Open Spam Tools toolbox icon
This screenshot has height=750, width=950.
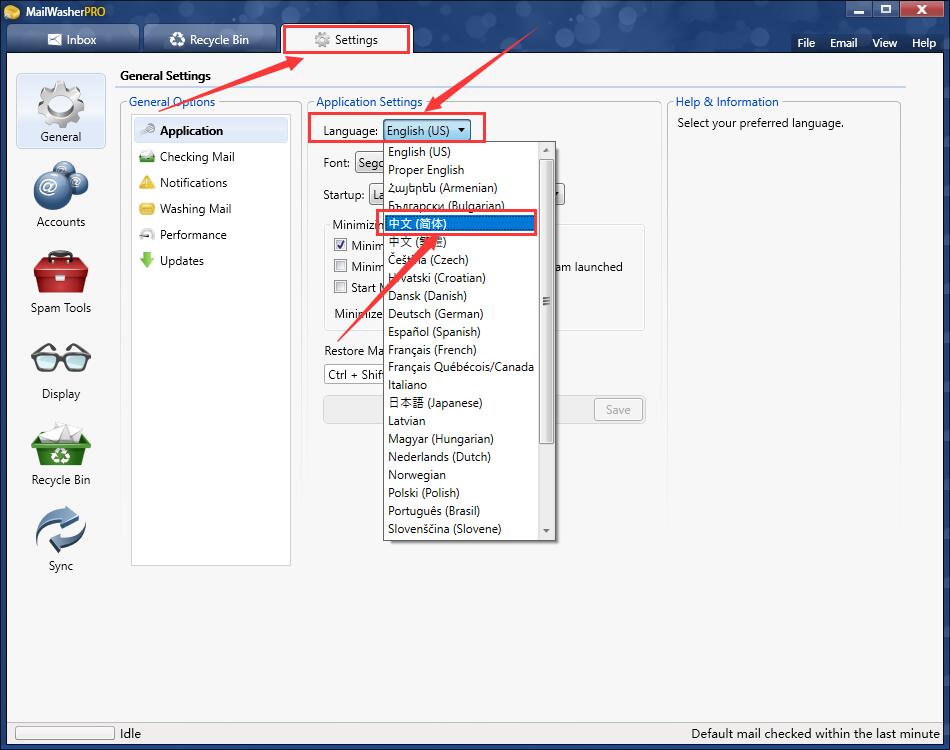[x=61, y=272]
